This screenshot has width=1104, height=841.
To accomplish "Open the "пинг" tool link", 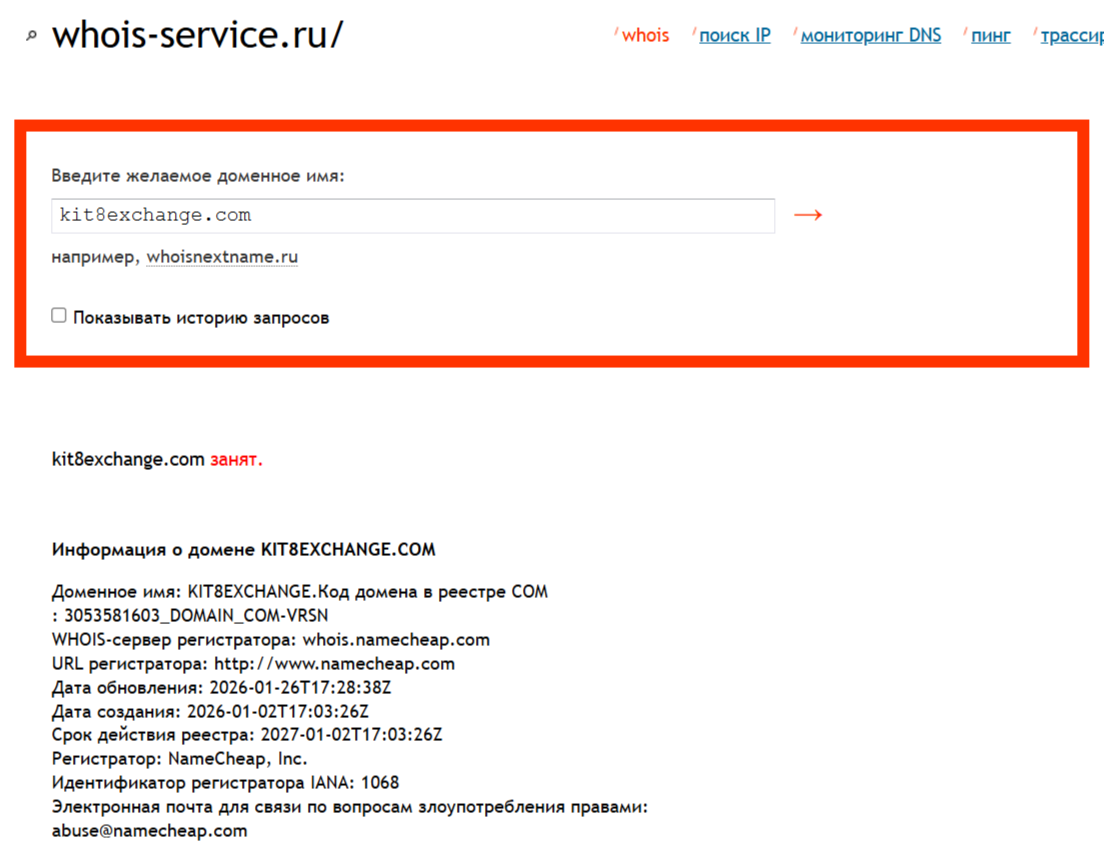I will point(990,35).
